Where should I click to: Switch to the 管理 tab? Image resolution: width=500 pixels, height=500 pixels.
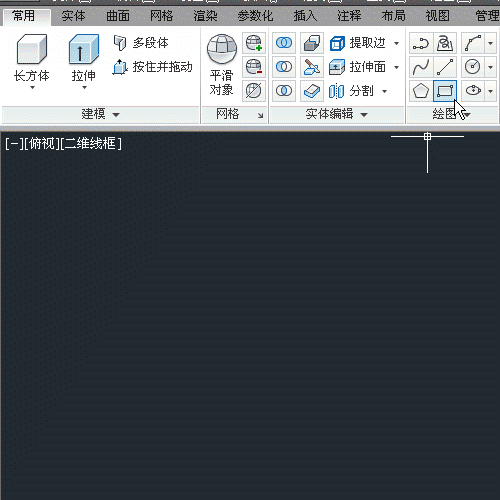(x=487, y=16)
